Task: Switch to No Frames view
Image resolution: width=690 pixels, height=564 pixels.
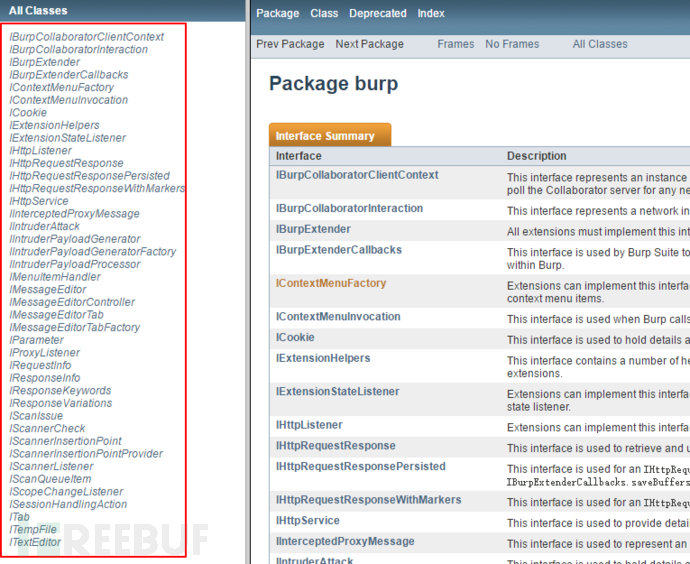Action: [512, 44]
